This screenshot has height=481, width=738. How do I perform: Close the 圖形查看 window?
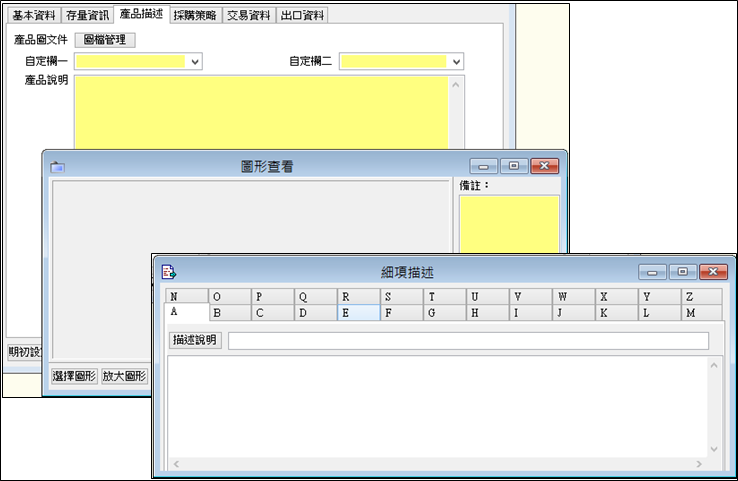(544, 166)
